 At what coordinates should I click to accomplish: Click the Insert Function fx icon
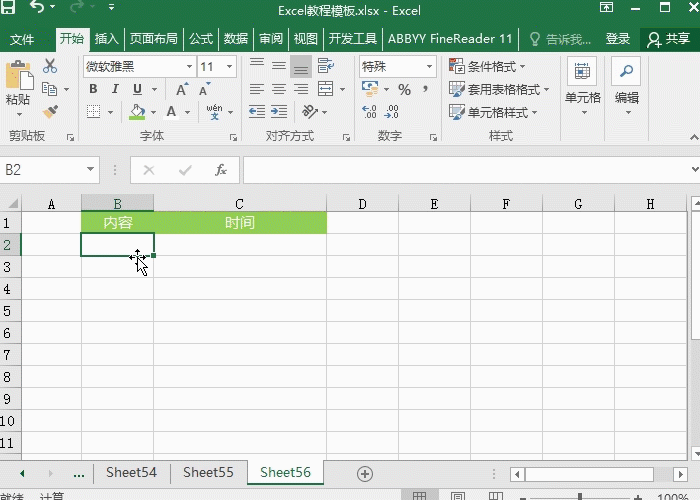click(x=221, y=171)
